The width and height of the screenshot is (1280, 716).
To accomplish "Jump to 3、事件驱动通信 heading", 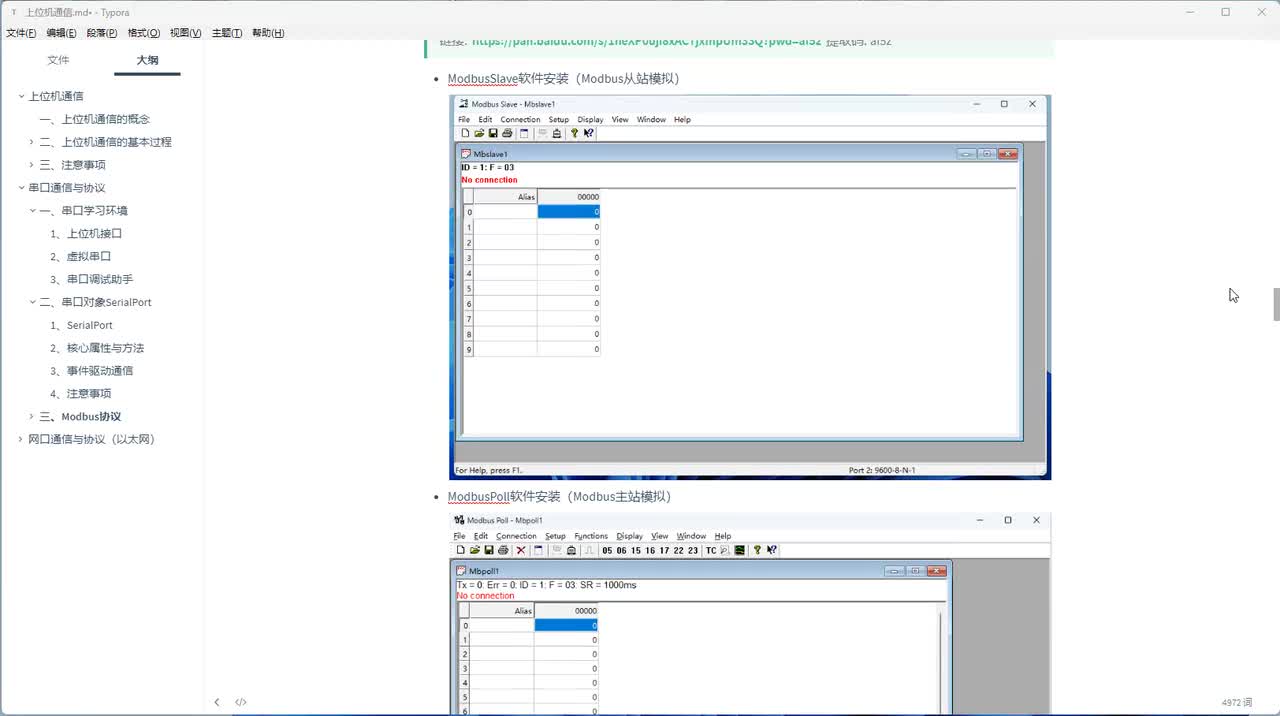I will click(x=92, y=371).
